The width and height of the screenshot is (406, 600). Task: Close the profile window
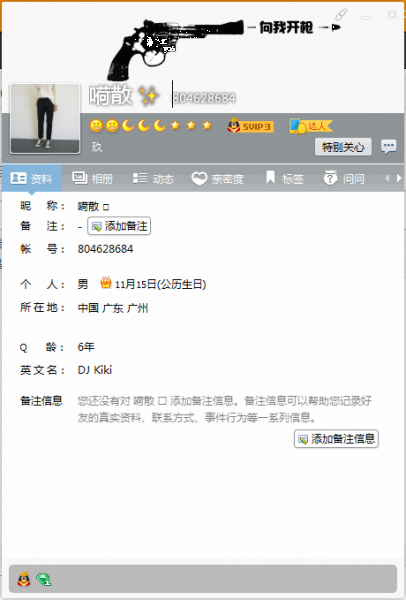392,15
